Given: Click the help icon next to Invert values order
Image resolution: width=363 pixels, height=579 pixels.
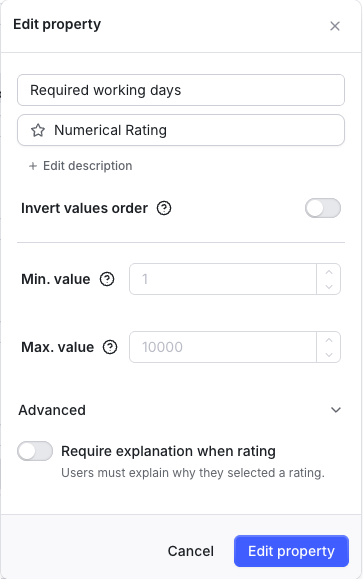Looking at the screenshot, I should point(164,208).
